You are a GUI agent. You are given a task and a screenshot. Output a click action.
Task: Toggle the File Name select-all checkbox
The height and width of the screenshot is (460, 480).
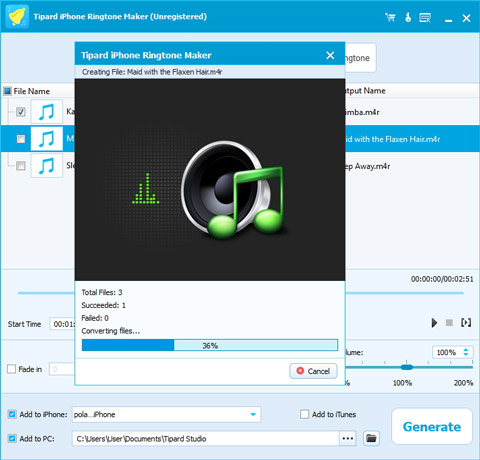coord(7,91)
